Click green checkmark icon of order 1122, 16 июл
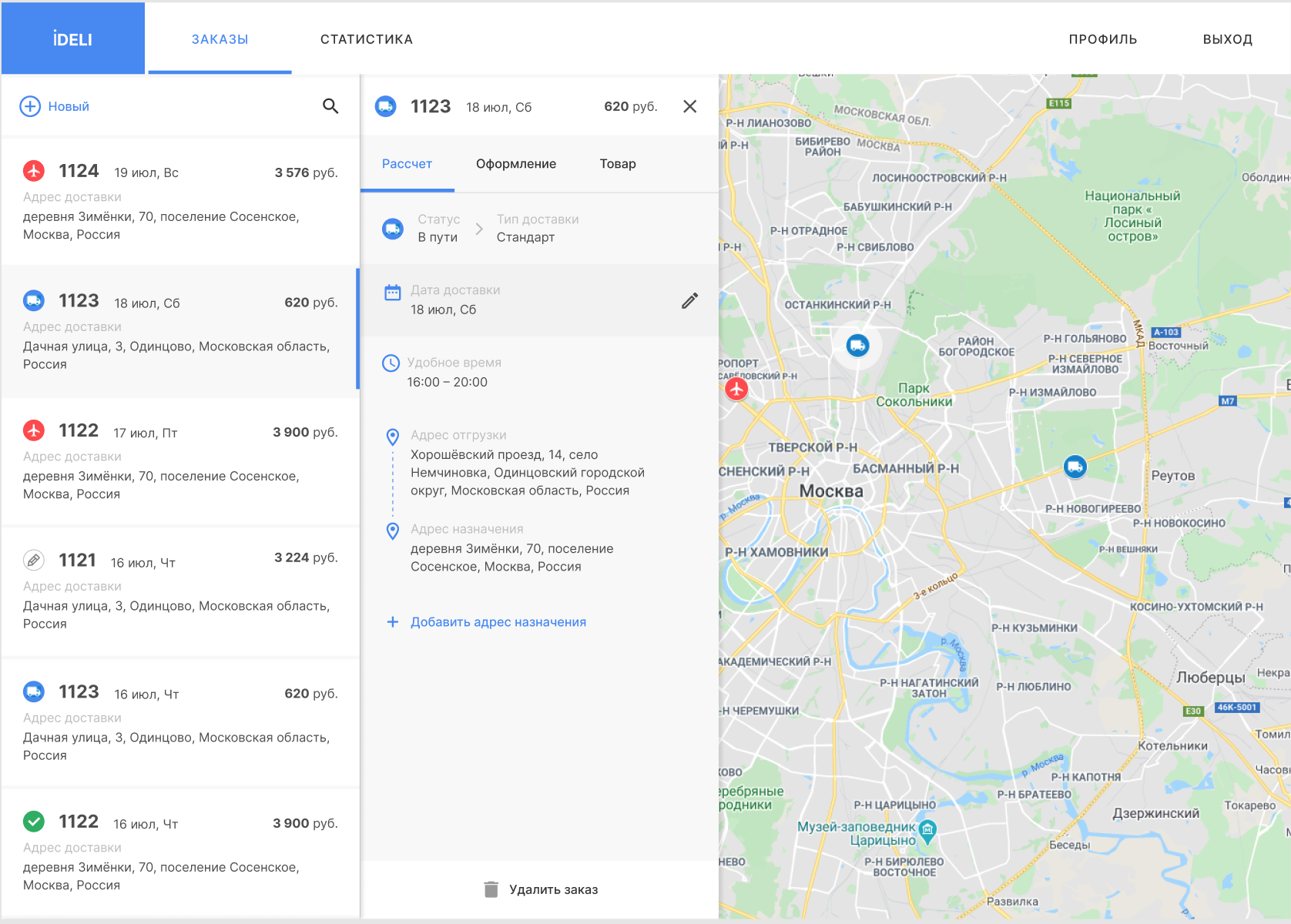Screen dimensions: 1291x924 coord(34,822)
